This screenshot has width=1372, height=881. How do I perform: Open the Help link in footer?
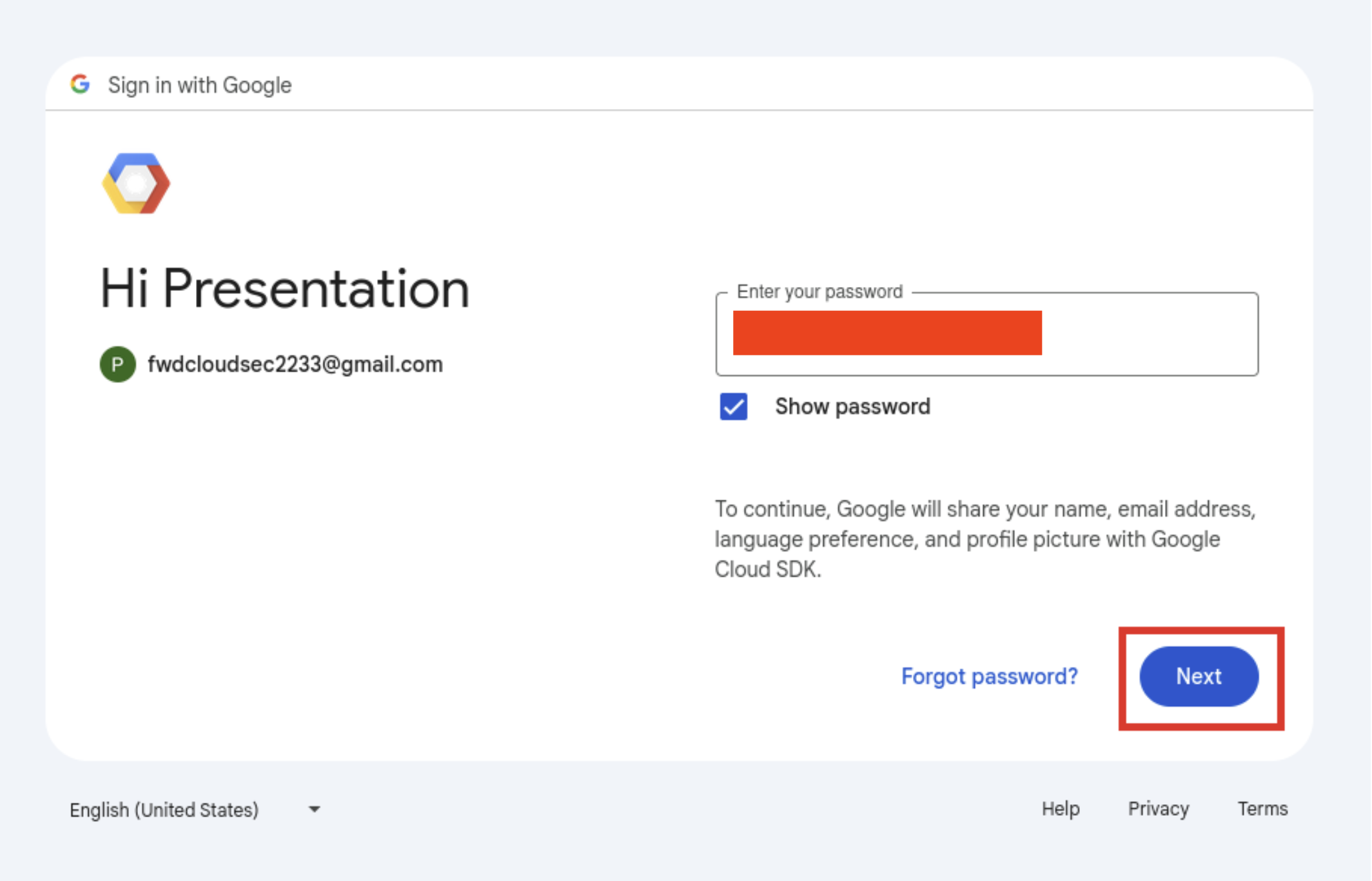[x=1060, y=809]
